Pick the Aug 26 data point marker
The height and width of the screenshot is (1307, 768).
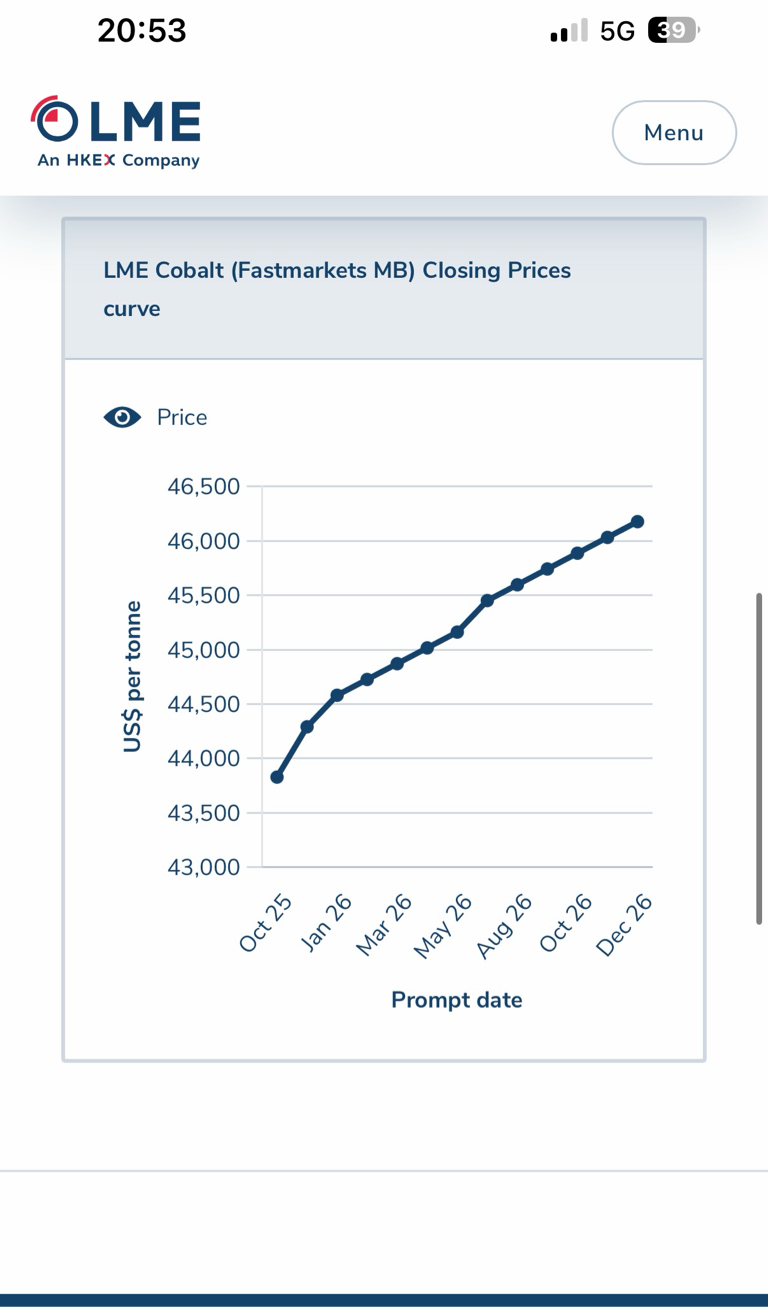click(517, 585)
